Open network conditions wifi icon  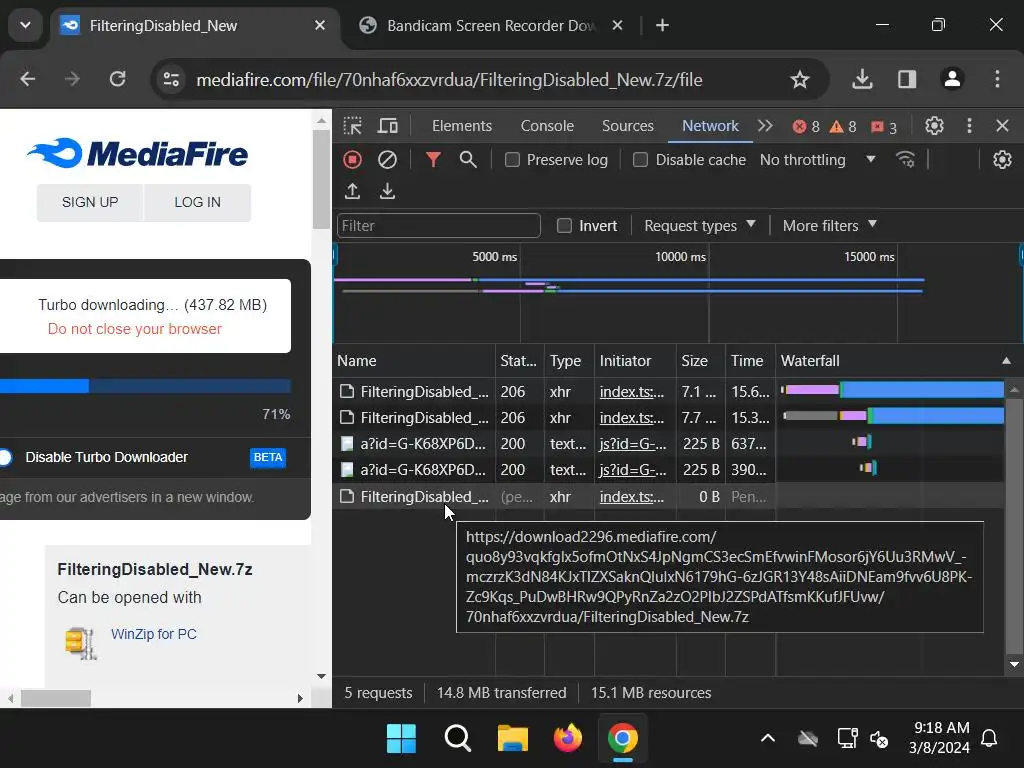(x=906, y=159)
